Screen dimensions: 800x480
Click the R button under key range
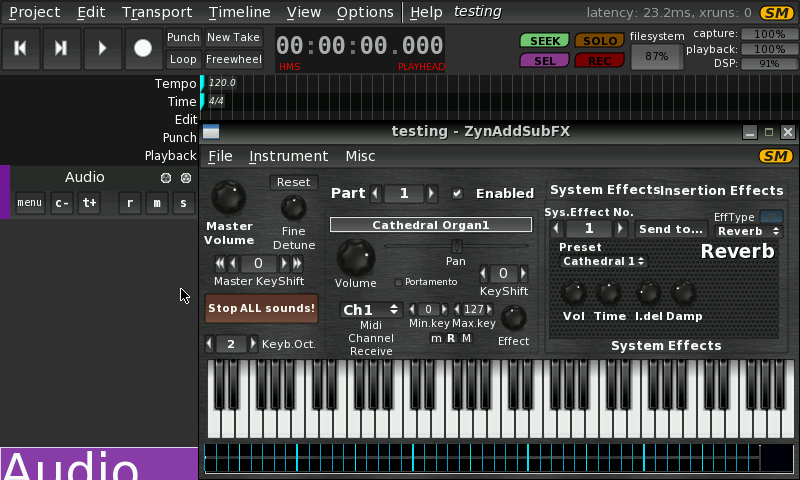[451, 338]
